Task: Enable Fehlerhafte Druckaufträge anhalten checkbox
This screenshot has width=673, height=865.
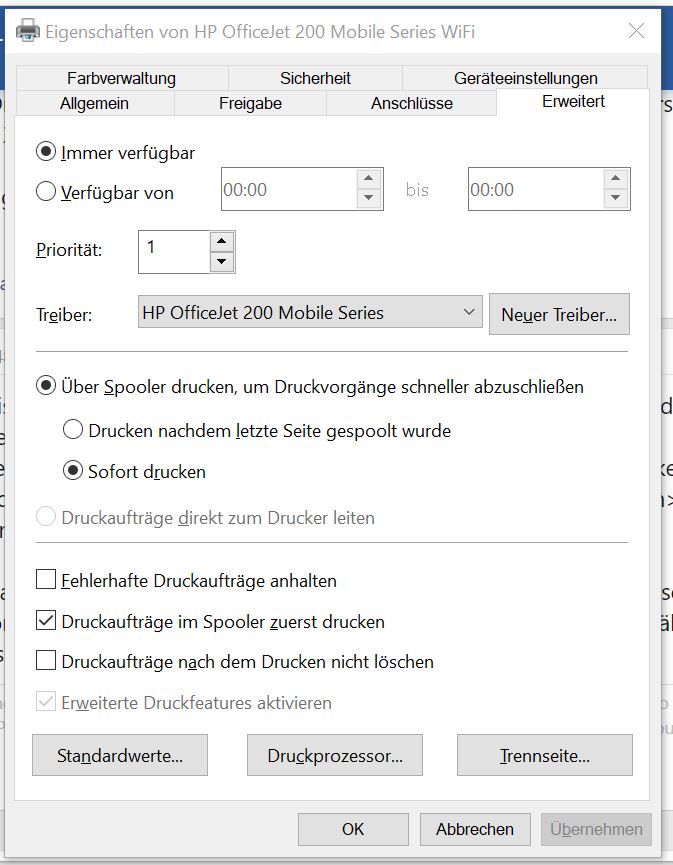Action: 46,580
